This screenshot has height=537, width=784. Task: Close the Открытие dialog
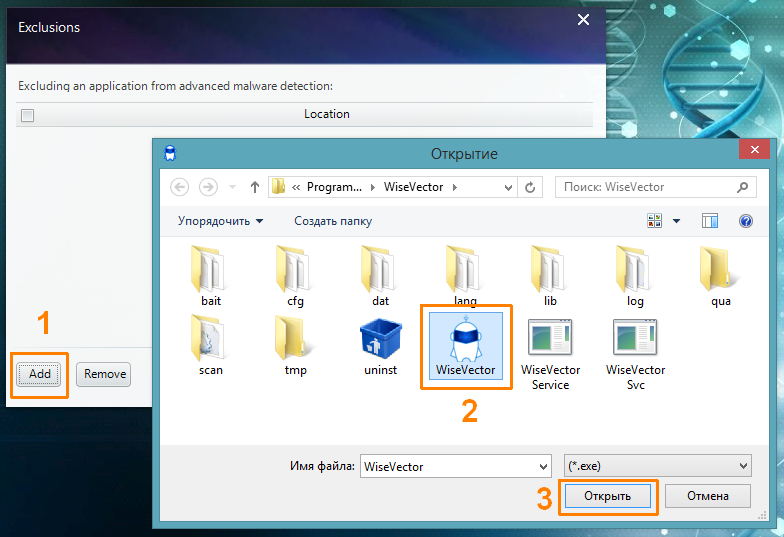pos(754,149)
